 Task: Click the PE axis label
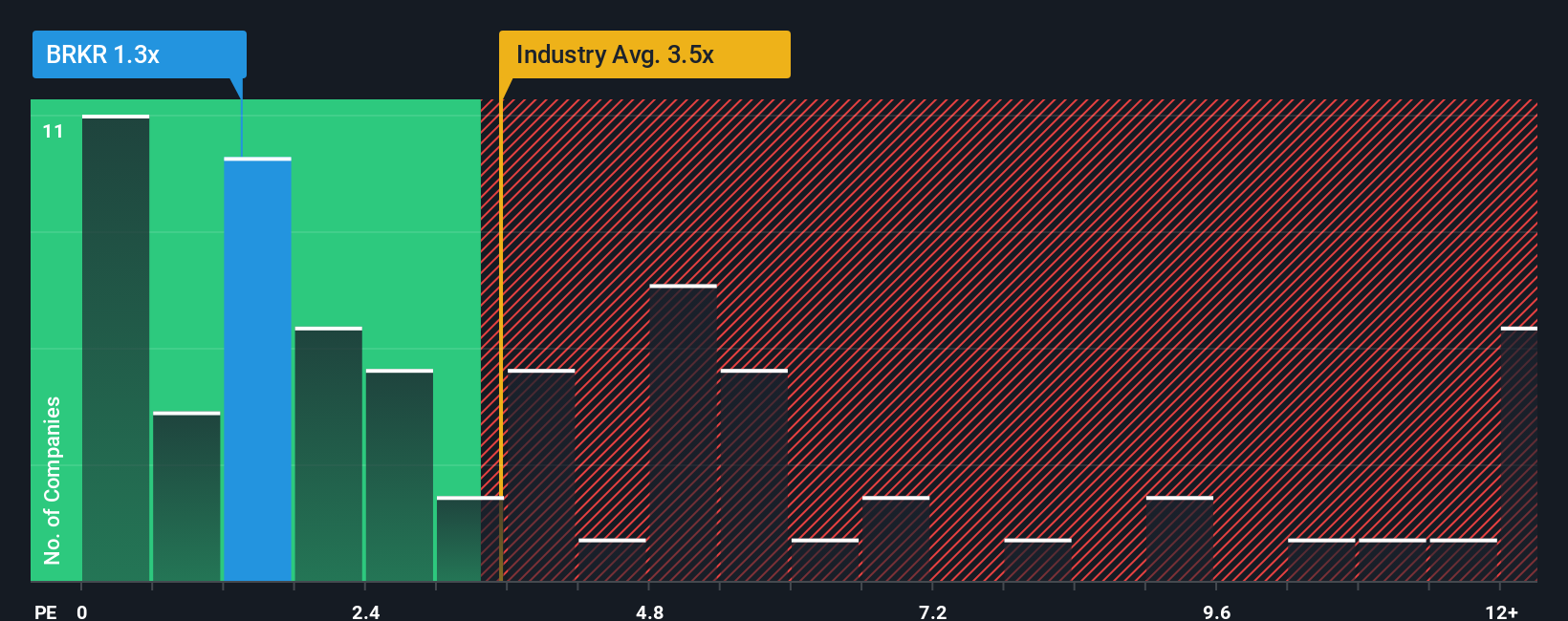46,611
